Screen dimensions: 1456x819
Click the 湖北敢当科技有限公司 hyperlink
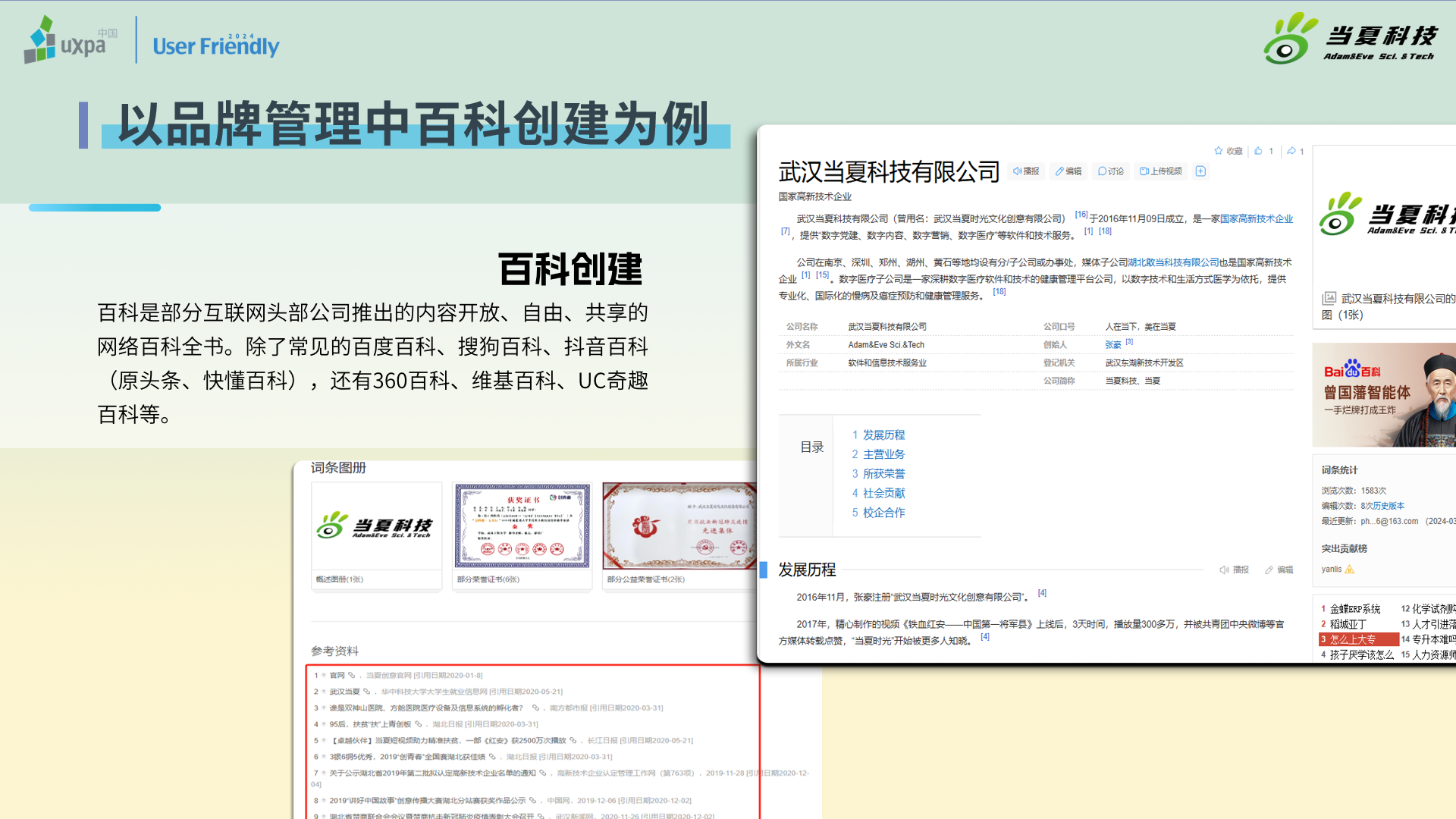(x=1173, y=262)
